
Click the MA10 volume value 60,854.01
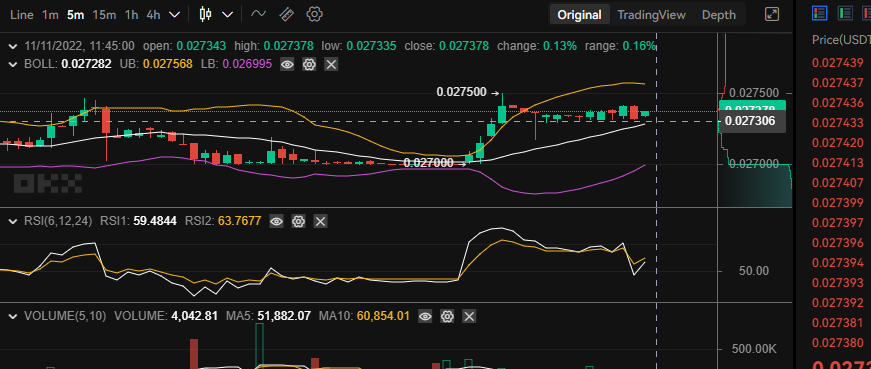pyautogui.click(x=383, y=317)
